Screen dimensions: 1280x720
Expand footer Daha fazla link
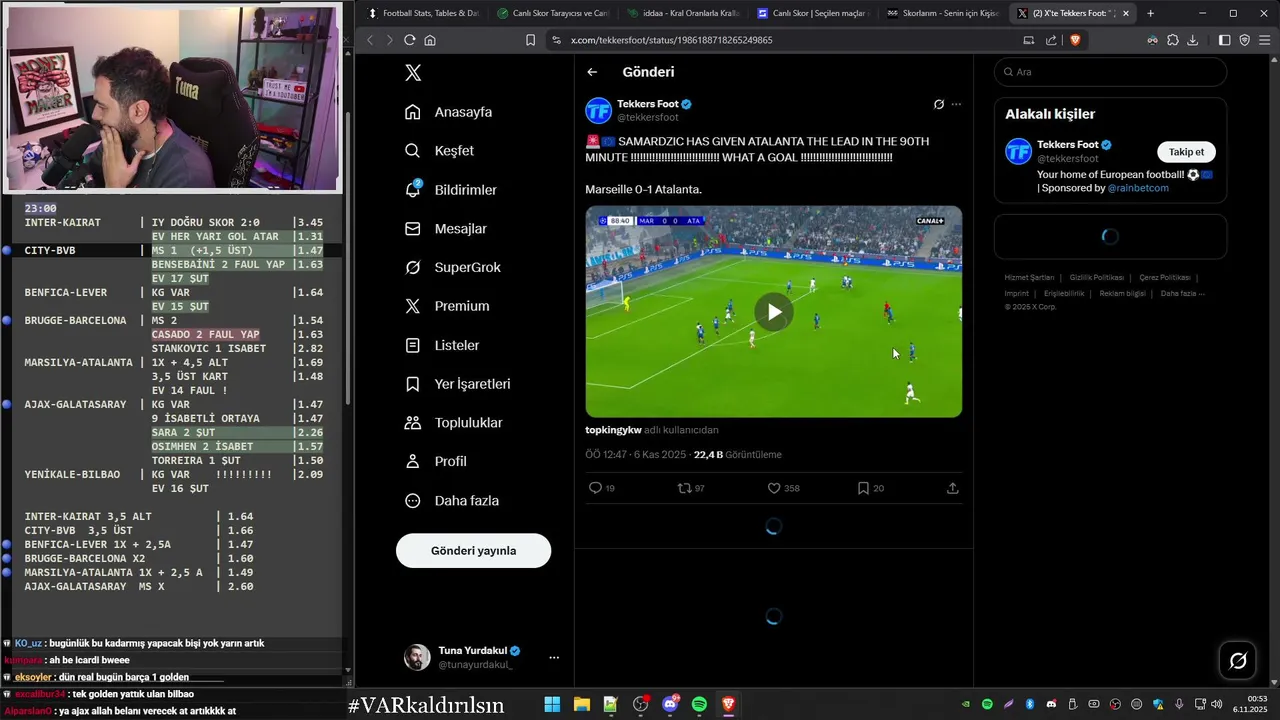pyautogui.click(x=1182, y=293)
